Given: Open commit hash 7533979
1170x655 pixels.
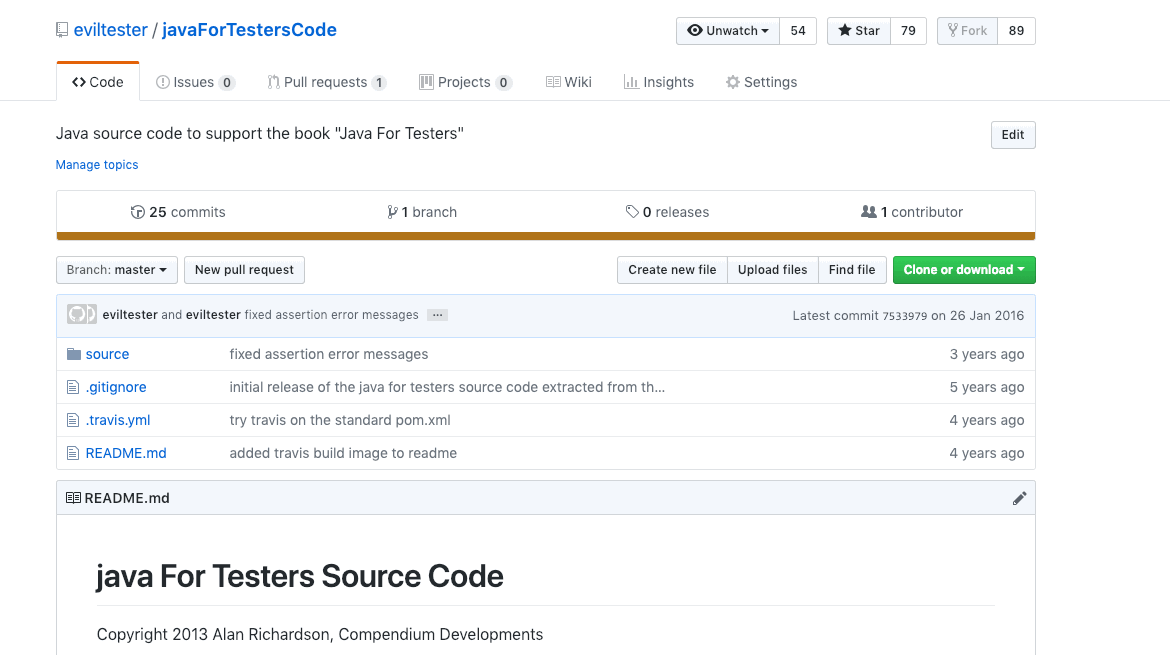Looking at the screenshot, I should (904, 316).
